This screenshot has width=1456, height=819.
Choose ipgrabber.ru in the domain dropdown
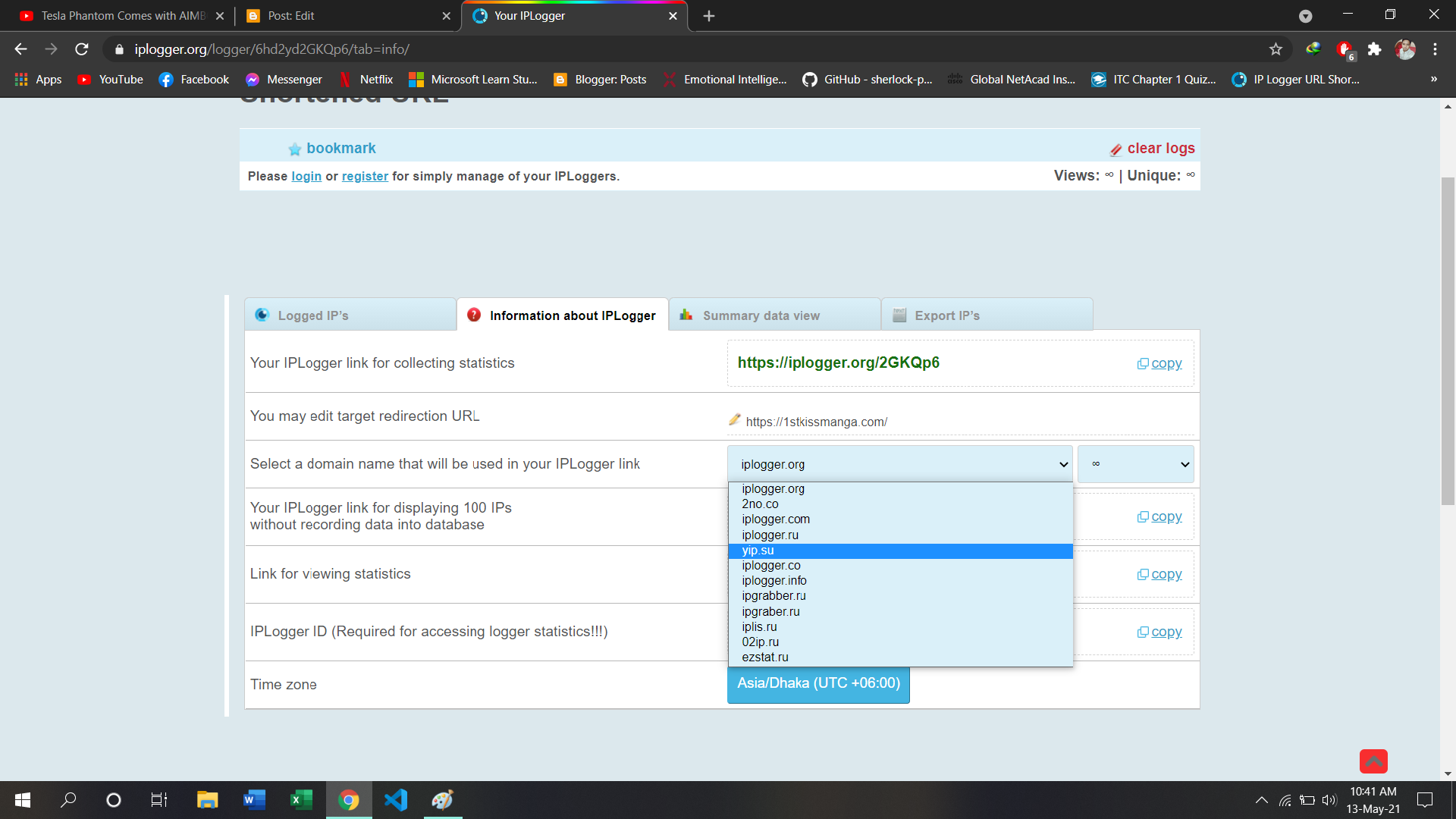pyautogui.click(x=773, y=596)
